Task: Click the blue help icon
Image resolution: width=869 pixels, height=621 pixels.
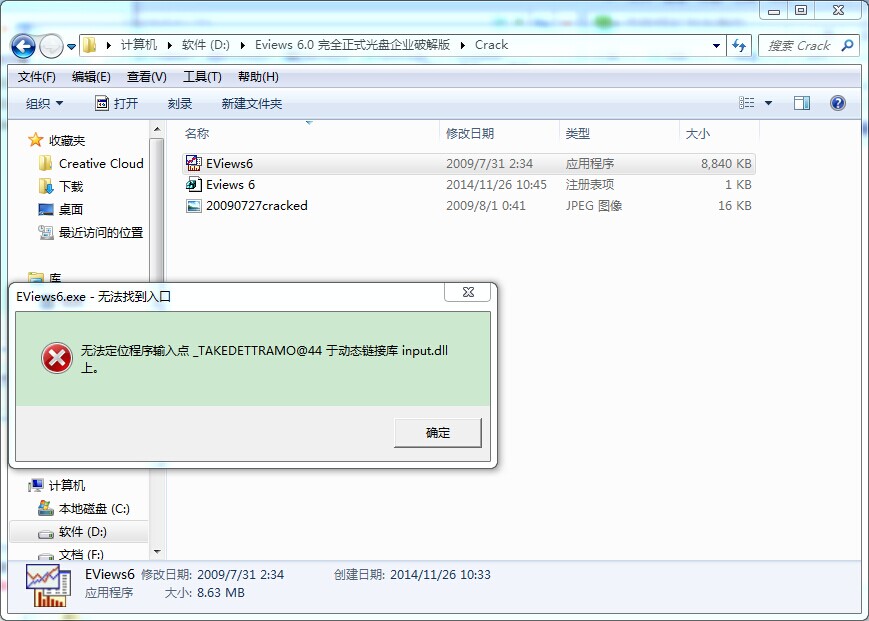Action: [837, 102]
